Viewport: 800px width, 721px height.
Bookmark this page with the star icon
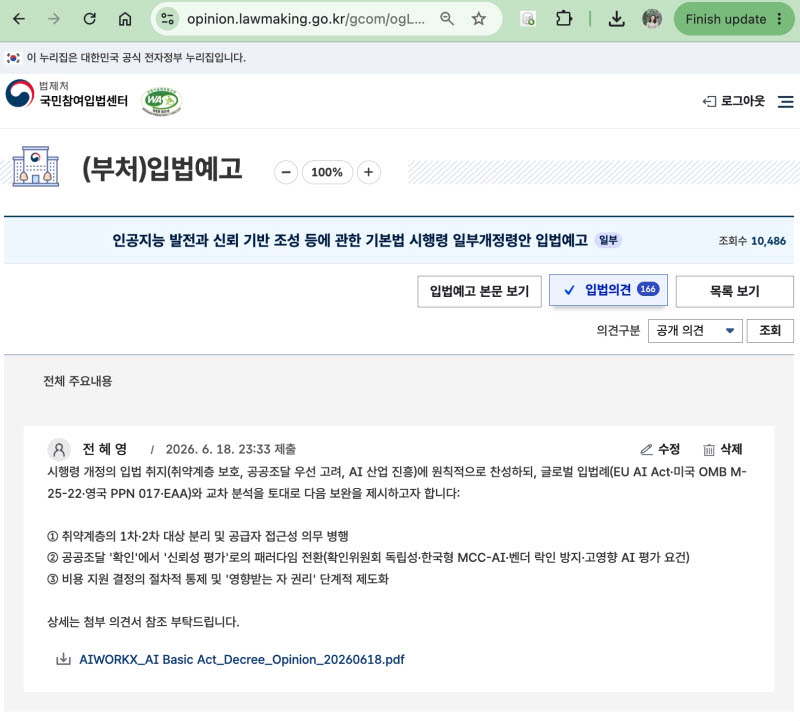pyautogui.click(x=478, y=19)
